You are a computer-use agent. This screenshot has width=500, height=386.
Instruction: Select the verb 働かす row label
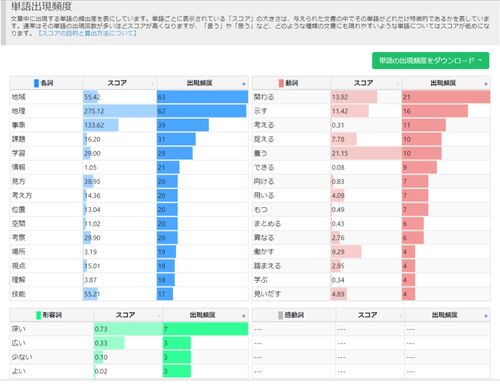(x=264, y=252)
